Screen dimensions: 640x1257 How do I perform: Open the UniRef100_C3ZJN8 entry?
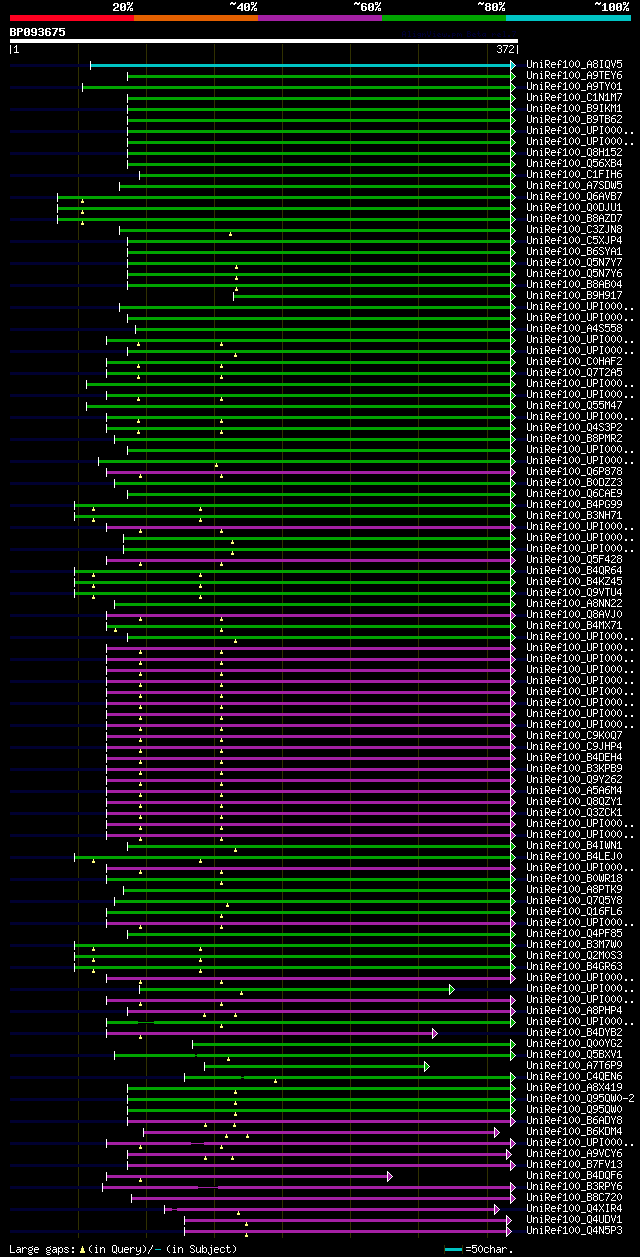pyautogui.click(x=574, y=229)
